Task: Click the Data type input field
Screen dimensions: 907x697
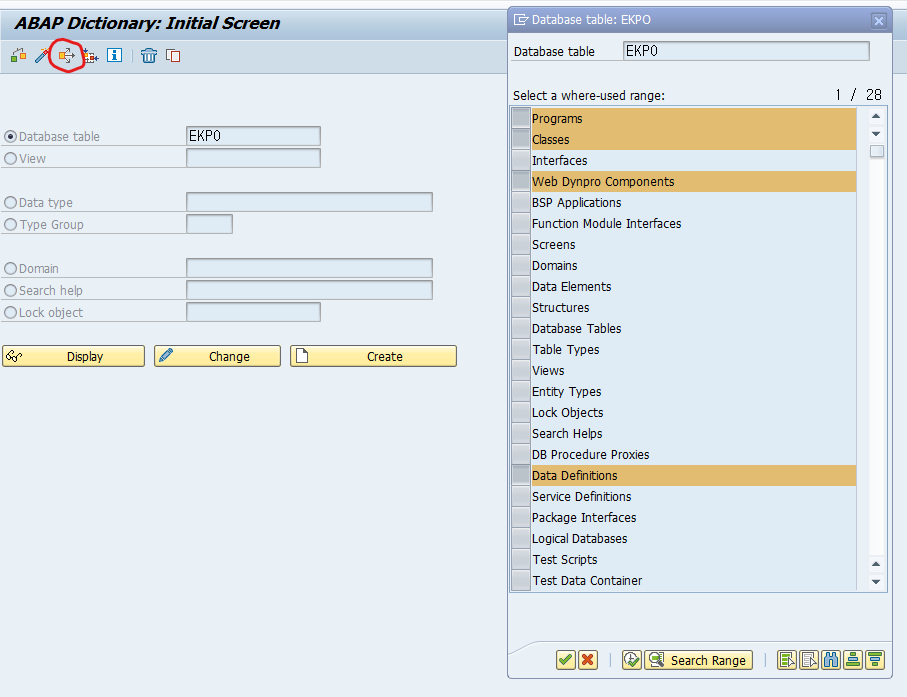Action: point(309,202)
